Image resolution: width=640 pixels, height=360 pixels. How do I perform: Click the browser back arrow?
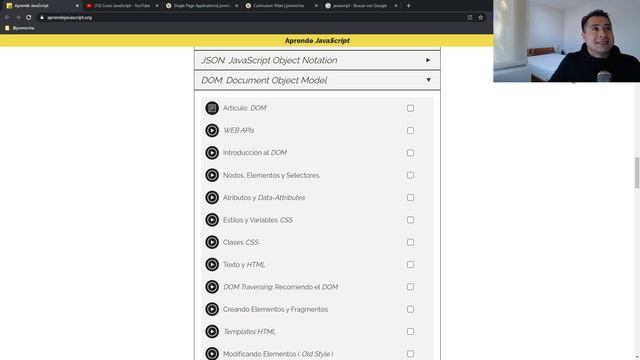tap(7, 18)
